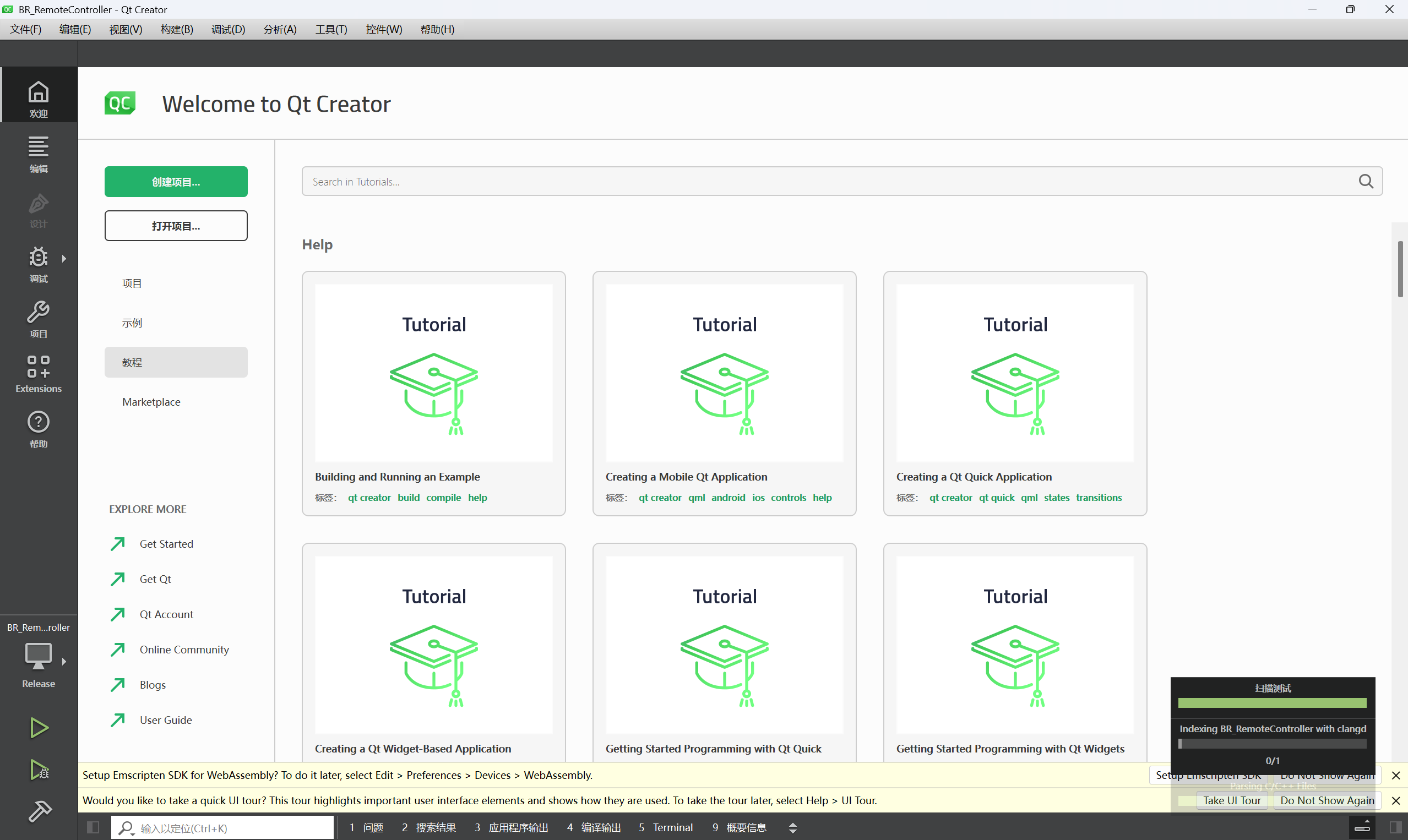
Task: Select the 示例 tab in Welcome sidebar
Action: tap(132, 323)
